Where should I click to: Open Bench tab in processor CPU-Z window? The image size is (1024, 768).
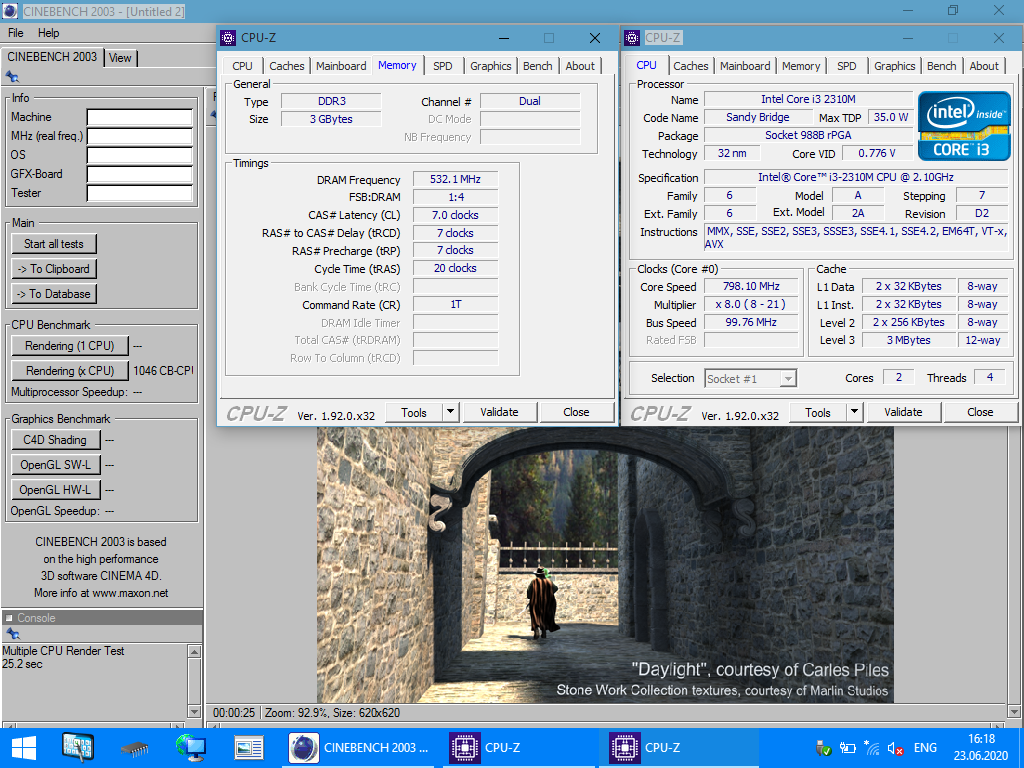(x=942, y=66)
